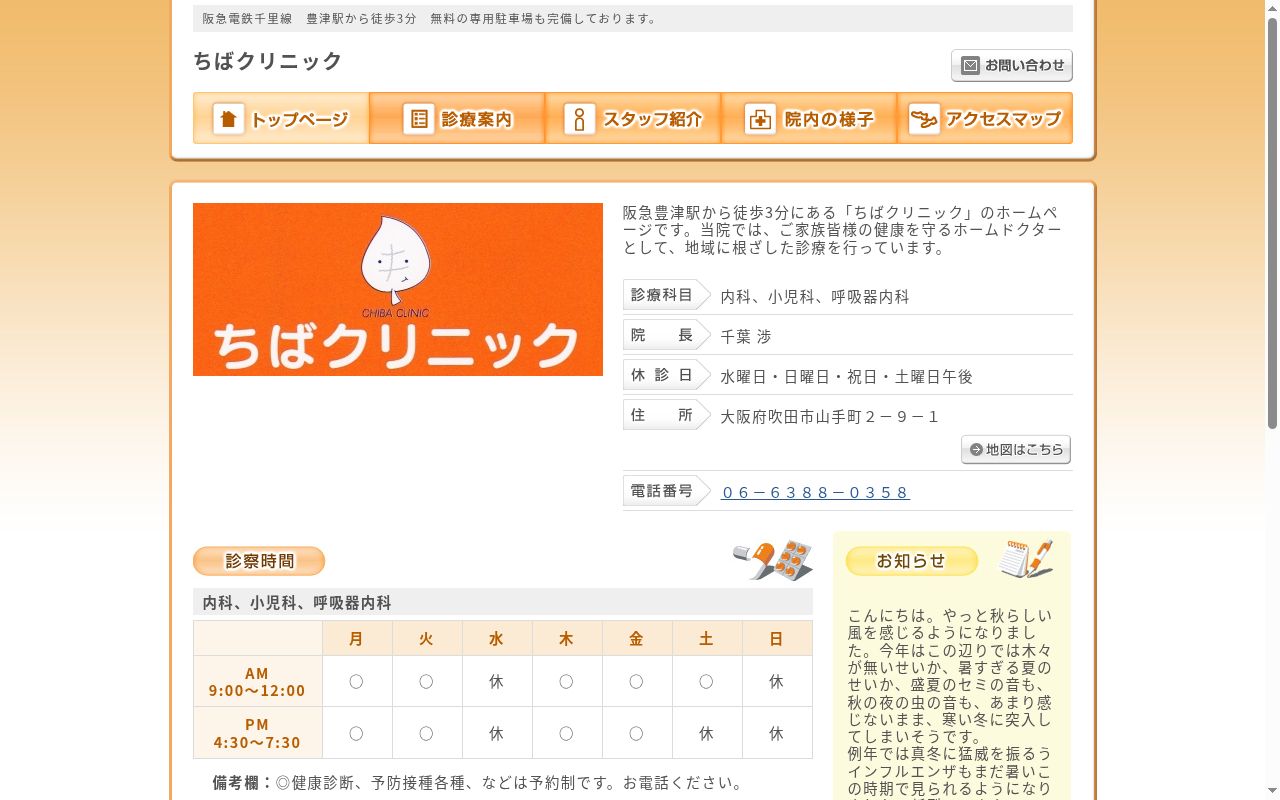Image resolution: width=1280 pixels, height=800 pixels.
Task: Click the arrow icon on 地図はこちら button
Action: point(976,450)
